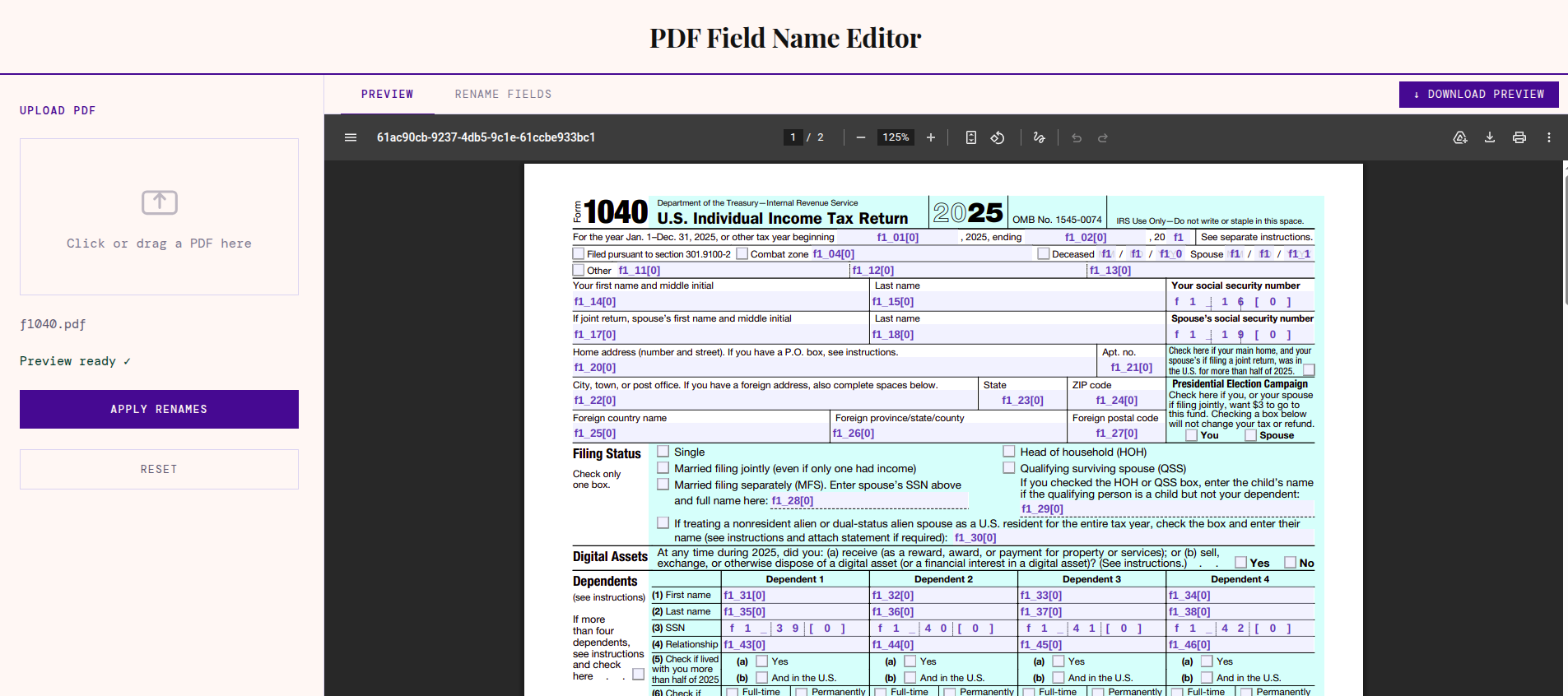Check the Deceased checkbox
Viewport: 1568px width, 696px height.
coord(1044,253)
